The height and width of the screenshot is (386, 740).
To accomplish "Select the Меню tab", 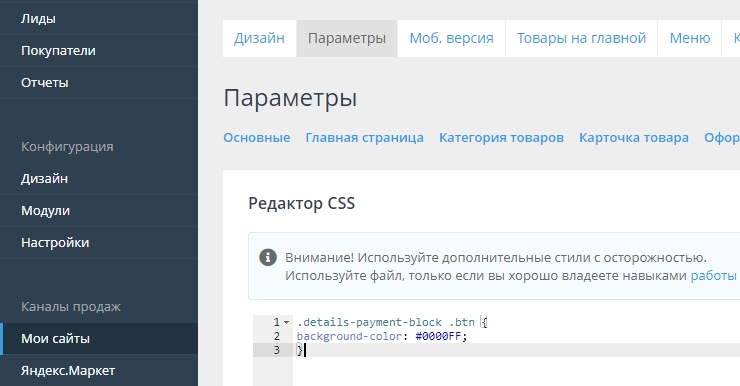I will point(690,38).
